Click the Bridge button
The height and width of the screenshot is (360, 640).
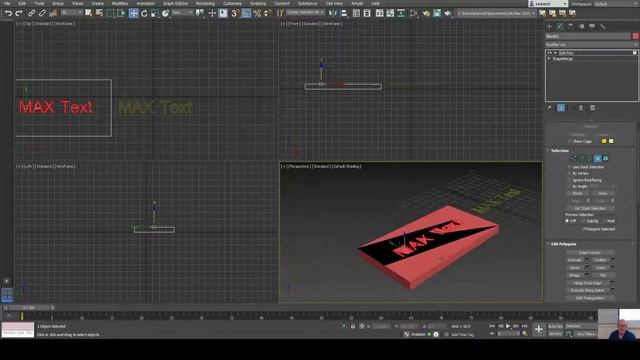click(575, 276)
